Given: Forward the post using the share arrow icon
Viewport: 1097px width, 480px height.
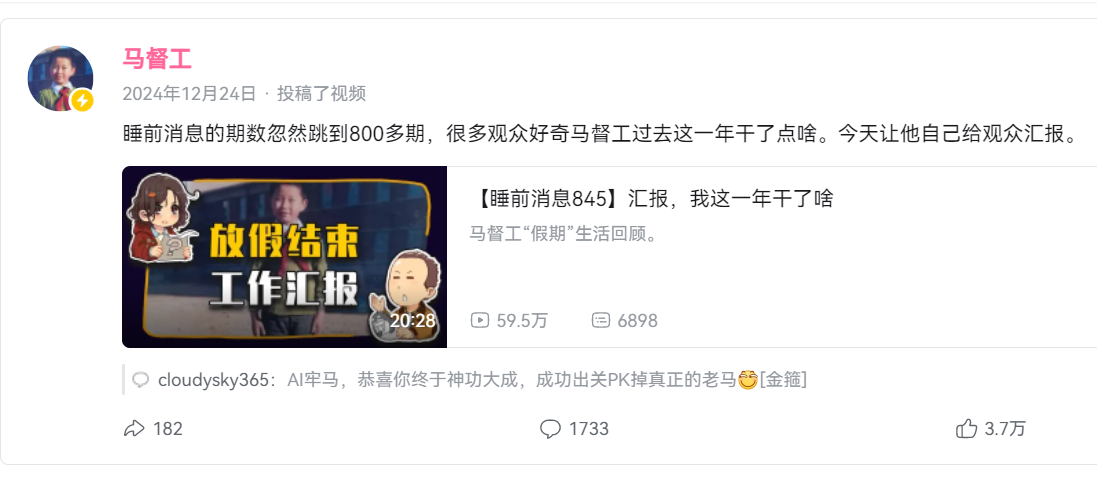Looking at the screenshot, I should point(134,428).
